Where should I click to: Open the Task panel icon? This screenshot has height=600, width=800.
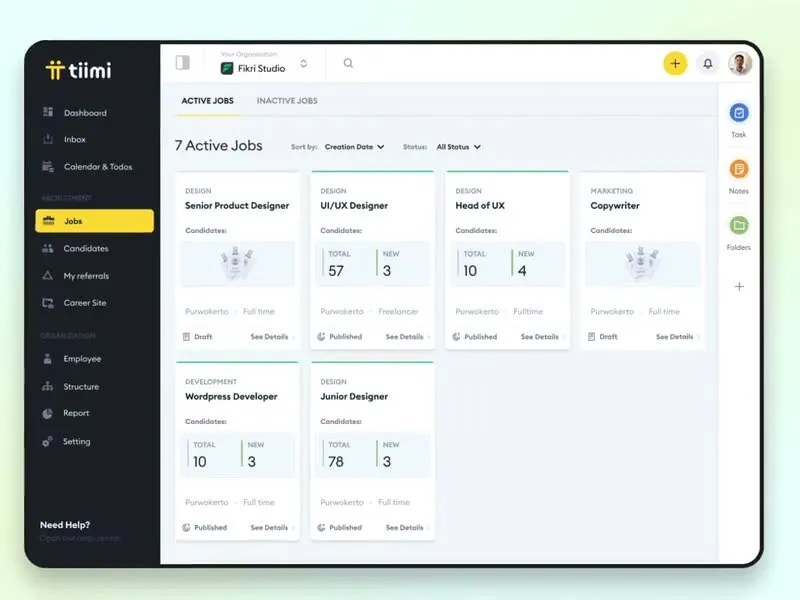click(x=739, y=113)
